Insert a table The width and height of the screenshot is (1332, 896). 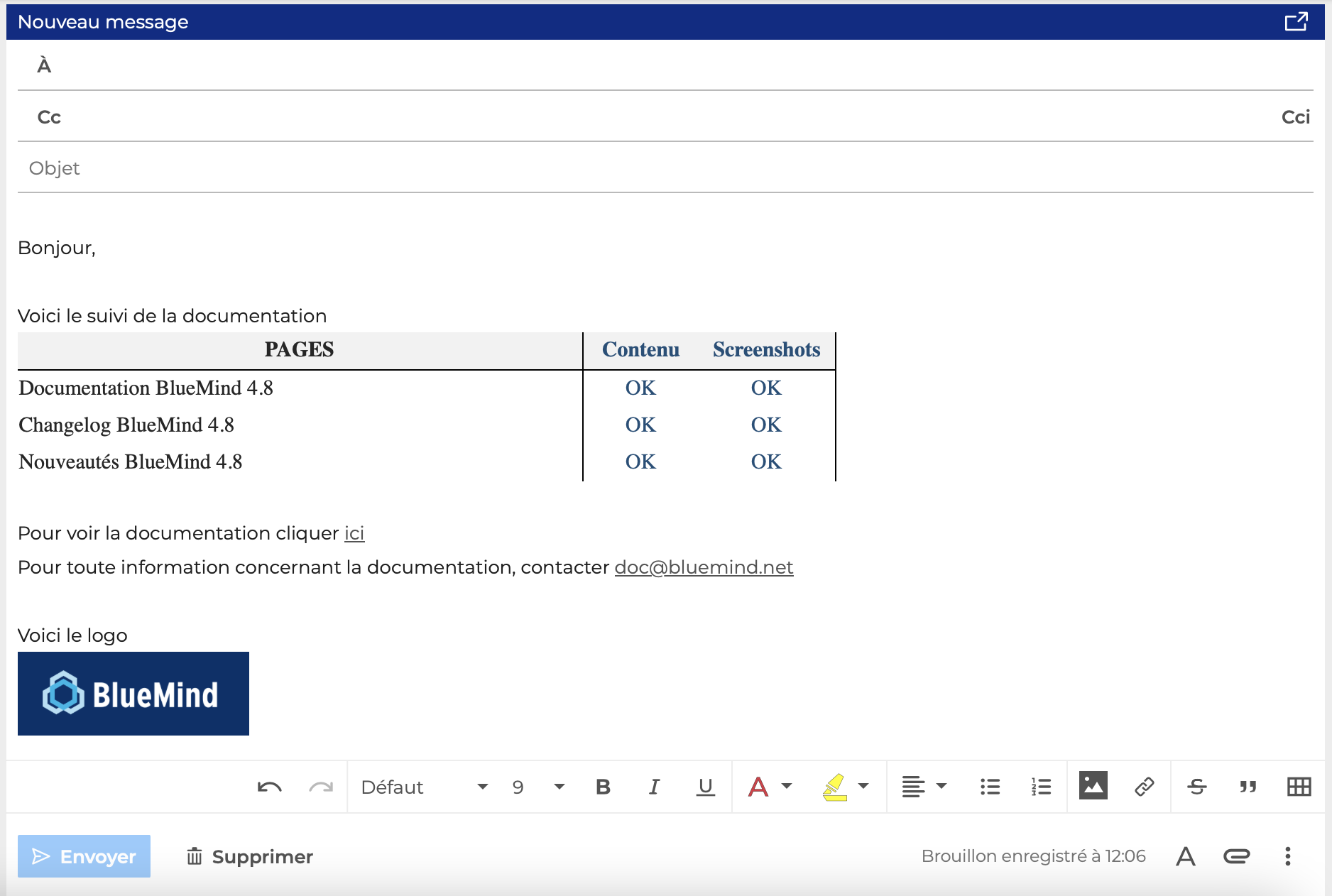1299,787
